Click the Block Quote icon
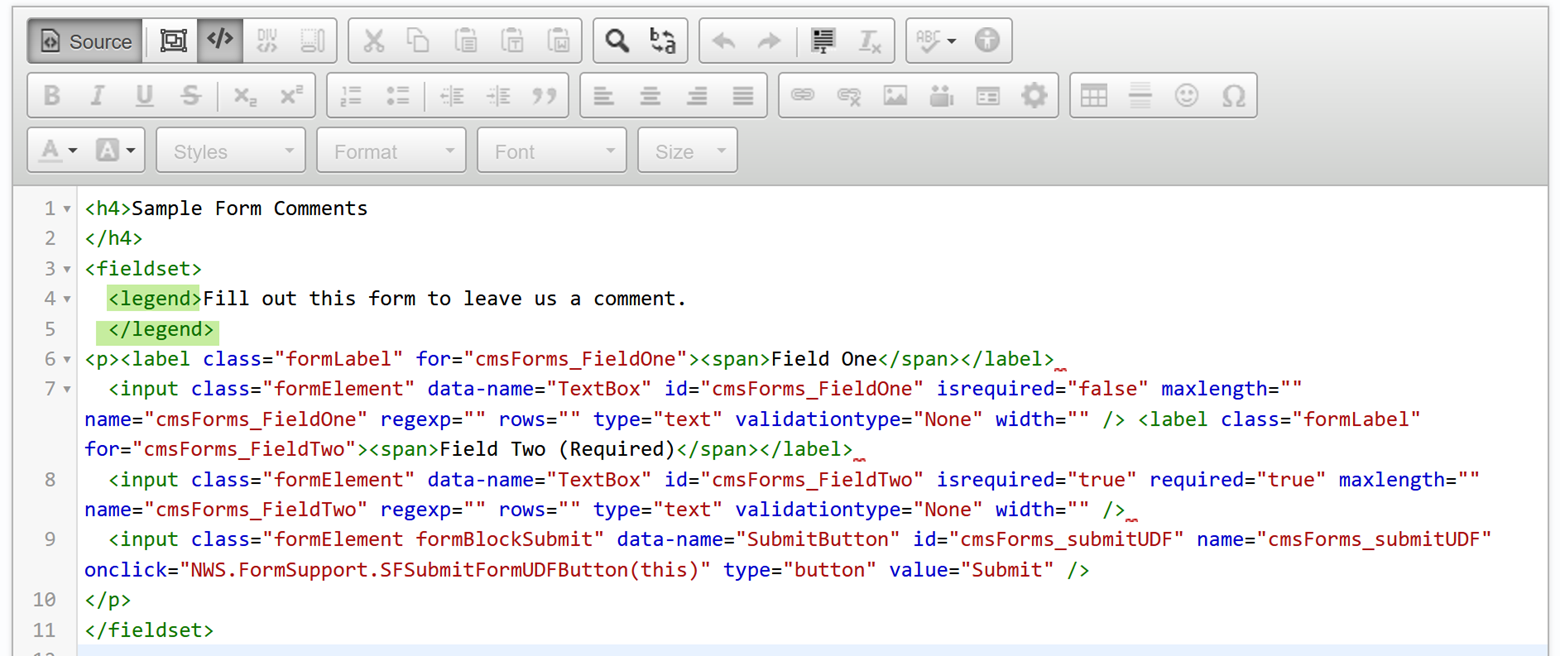Screen dimensions: 1560x656 tap(544, 96)
